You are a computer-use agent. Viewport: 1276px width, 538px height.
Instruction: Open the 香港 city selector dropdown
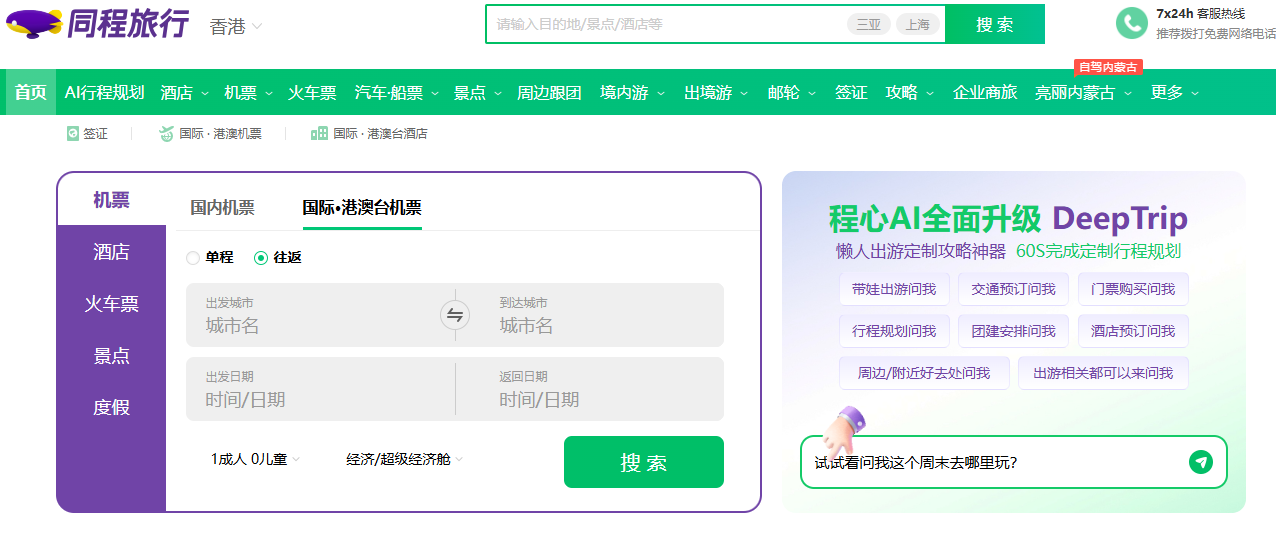[x=236, y=26]
